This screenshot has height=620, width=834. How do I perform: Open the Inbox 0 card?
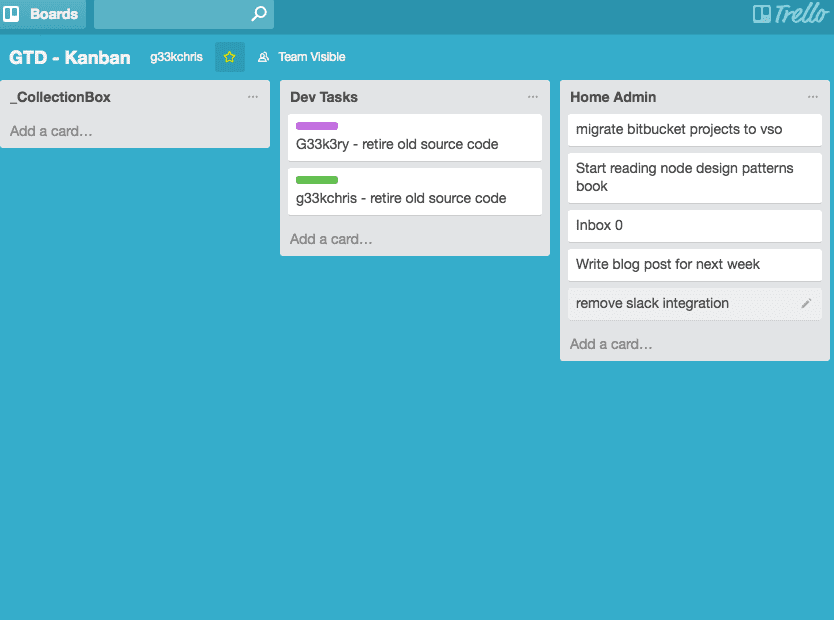point(694,226)
